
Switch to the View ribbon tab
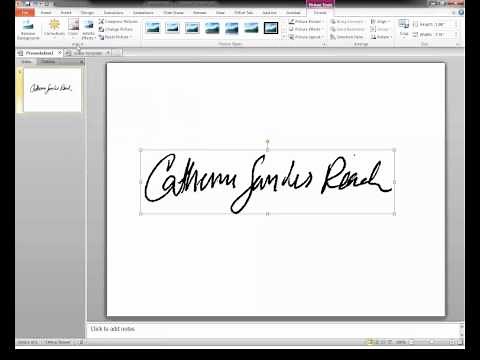(x=220, y=13)
